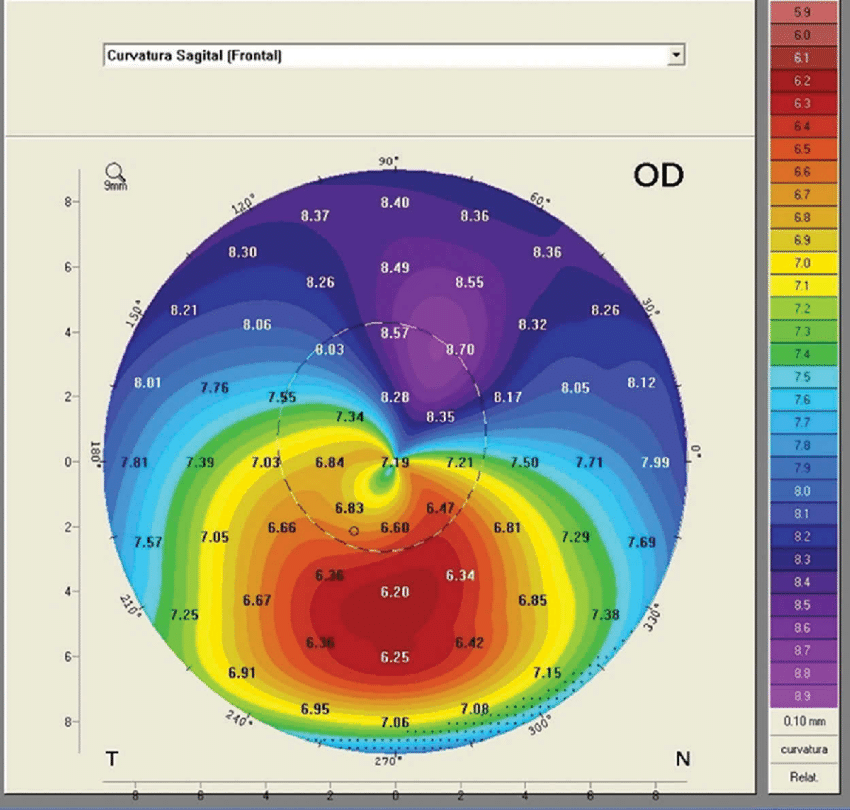
Task: Click the 9mm magnifier zoom icon
Action: pos(116,174)
